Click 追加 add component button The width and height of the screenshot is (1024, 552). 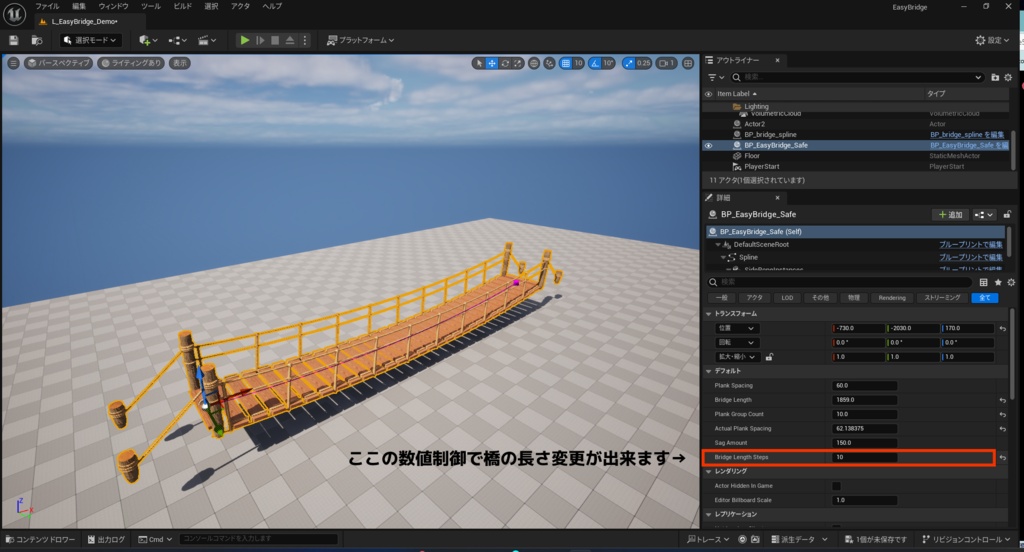click(x=950, y=215)
